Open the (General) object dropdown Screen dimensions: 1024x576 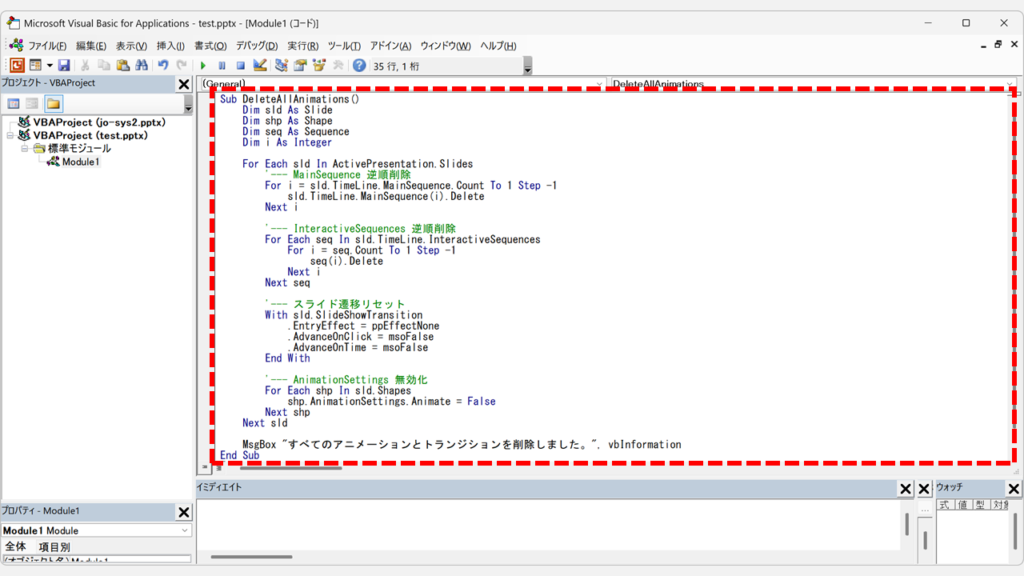tap(599, 84)
